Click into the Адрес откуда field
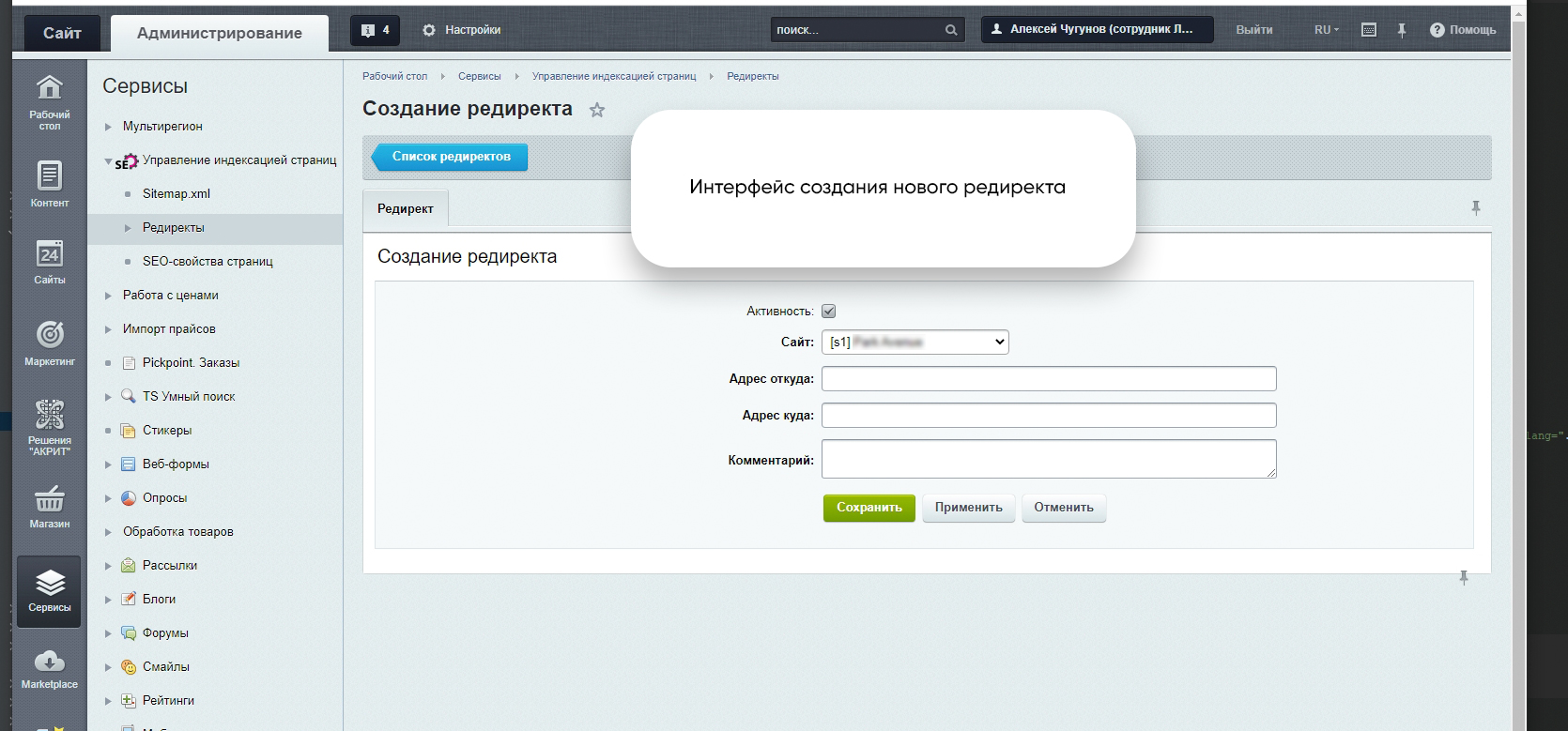The height and width of the screenshot is (731, 1568). [1048, 379]
